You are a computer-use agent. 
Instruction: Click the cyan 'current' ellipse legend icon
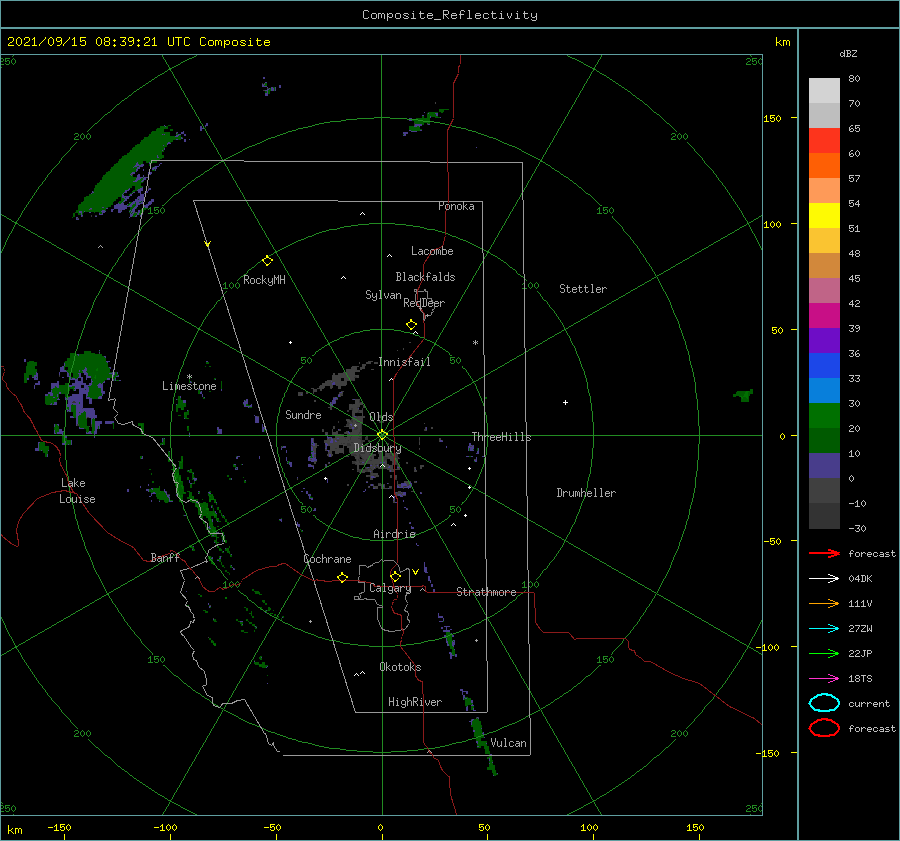tap(824, 703)
